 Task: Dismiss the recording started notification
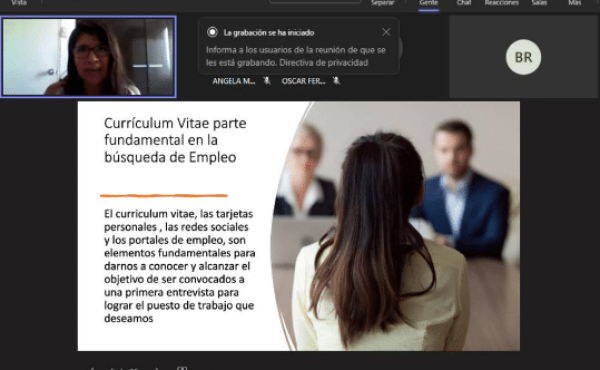tap(386, 32)
